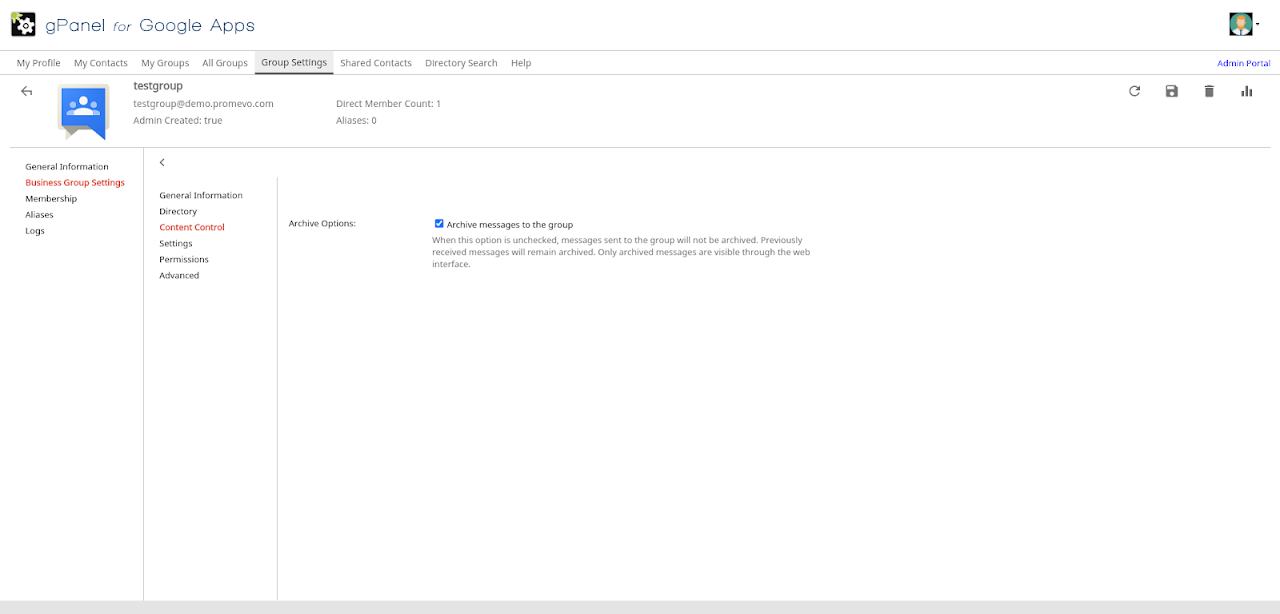Screen dimensions: 1280x614
Task: Click the save floppy disk icon
Action: coord(1172,91)
